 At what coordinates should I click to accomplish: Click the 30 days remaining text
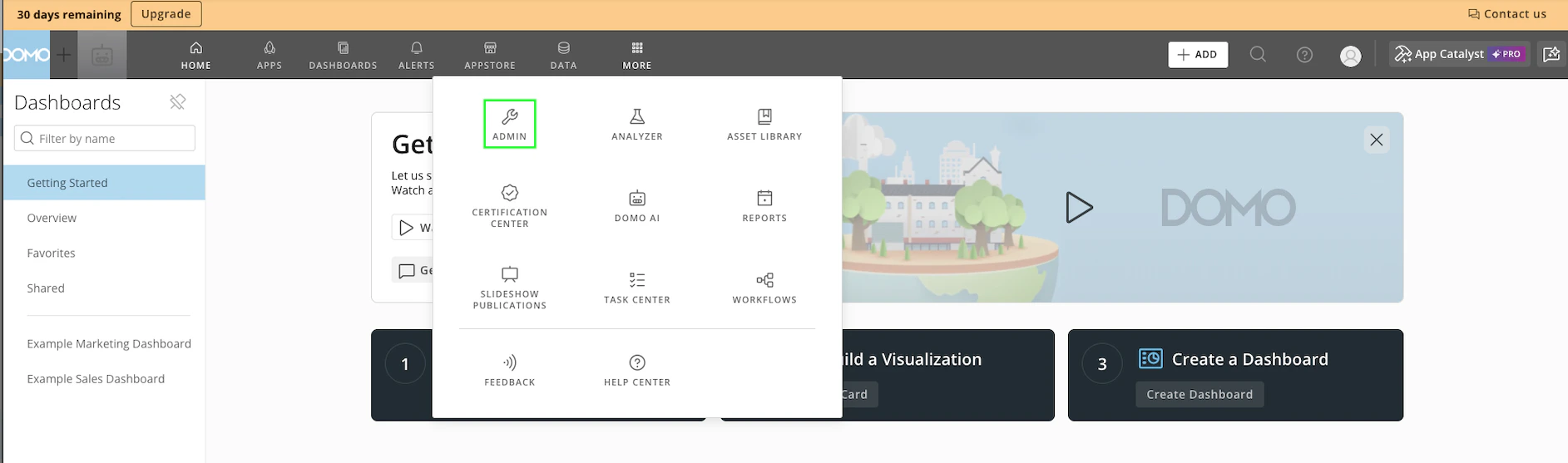[x=69, y=14]
